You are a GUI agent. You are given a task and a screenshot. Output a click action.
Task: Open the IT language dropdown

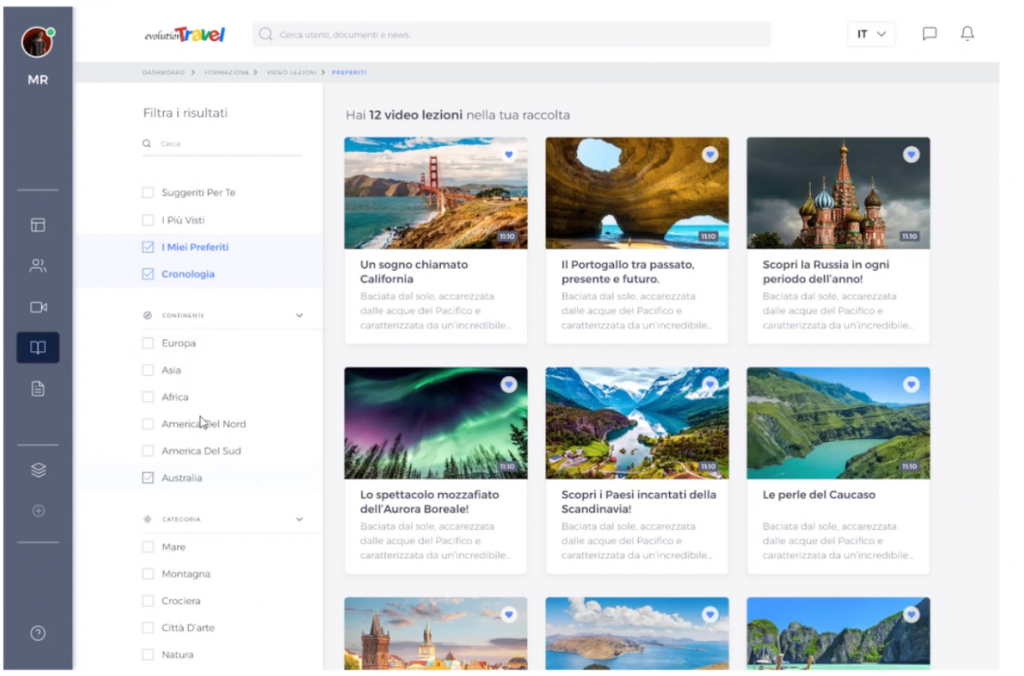(870, 34)
